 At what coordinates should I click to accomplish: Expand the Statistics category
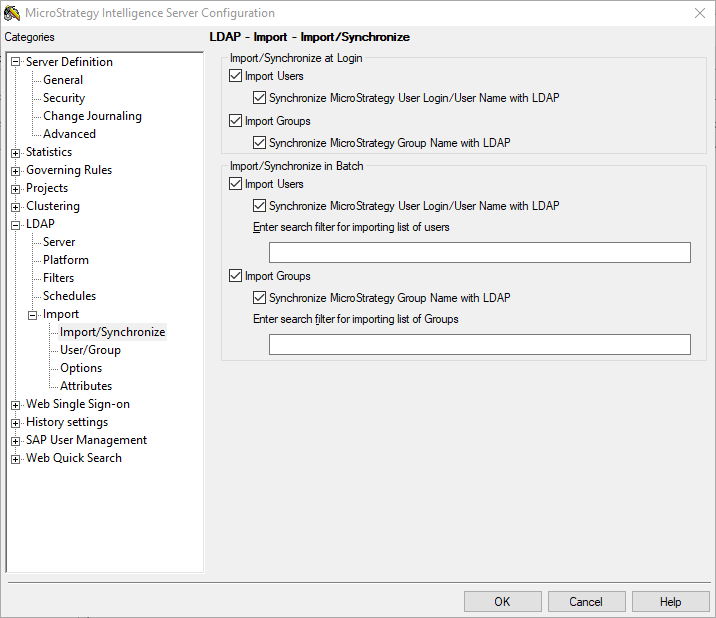click(x=16, y=153)
